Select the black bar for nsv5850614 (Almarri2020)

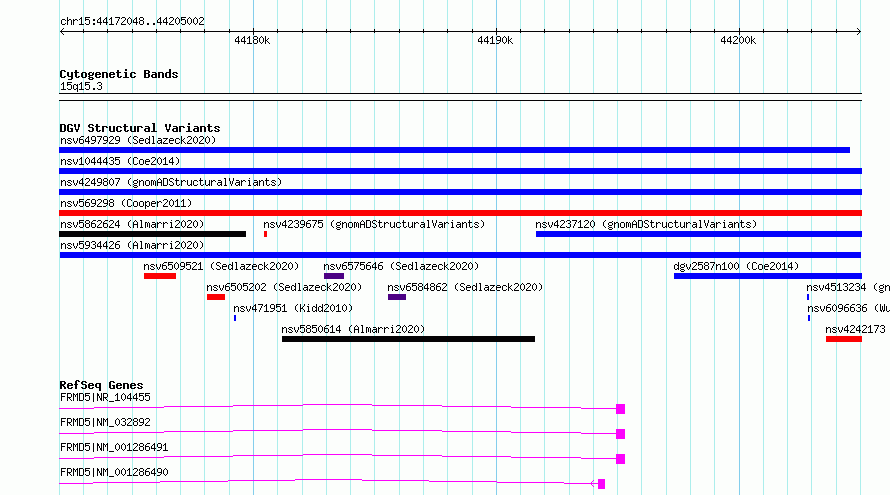coord(408,339)
